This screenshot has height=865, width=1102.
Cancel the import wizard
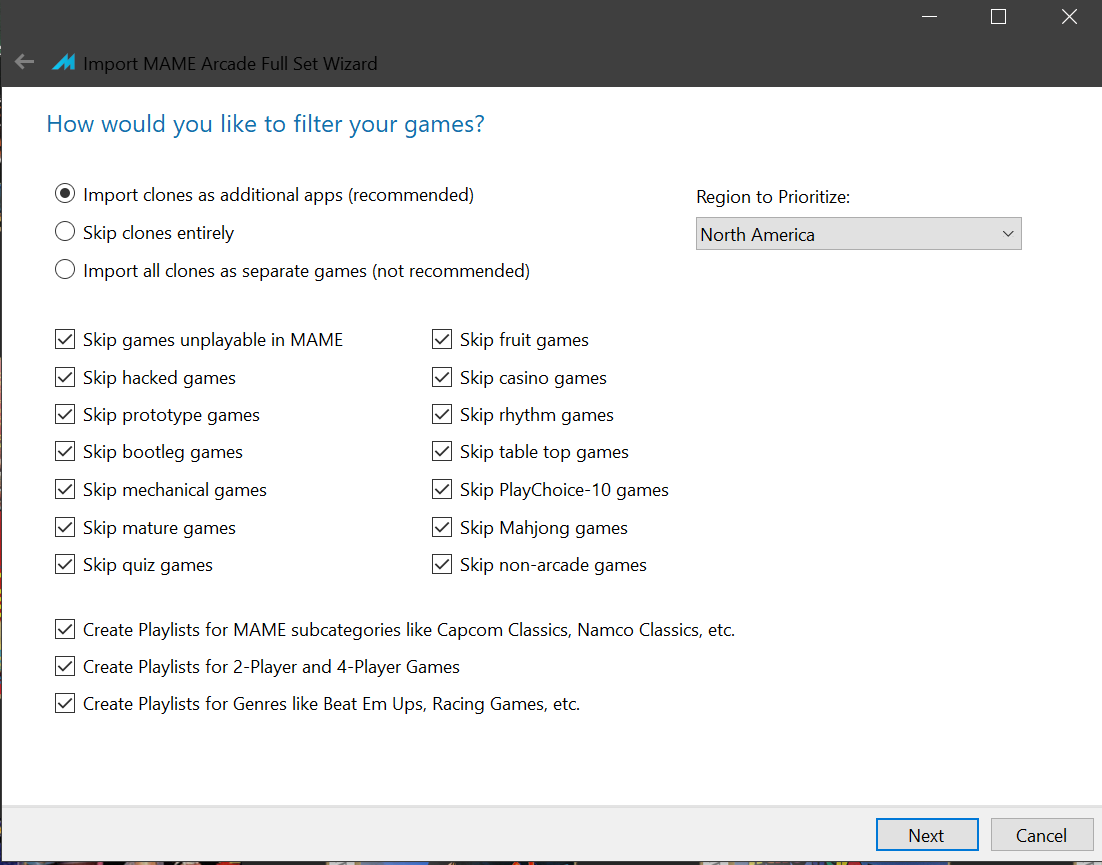click(x=1041, y=835)
